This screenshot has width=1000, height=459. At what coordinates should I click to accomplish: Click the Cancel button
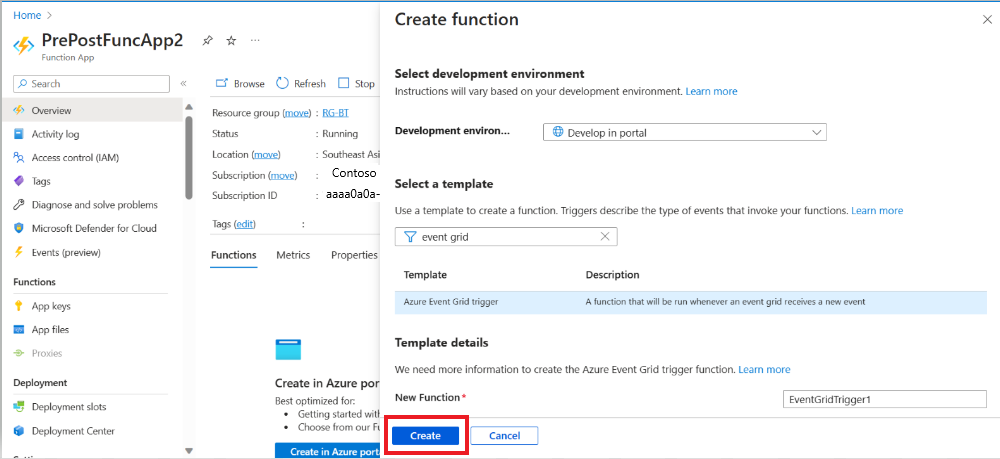(504, 436)
